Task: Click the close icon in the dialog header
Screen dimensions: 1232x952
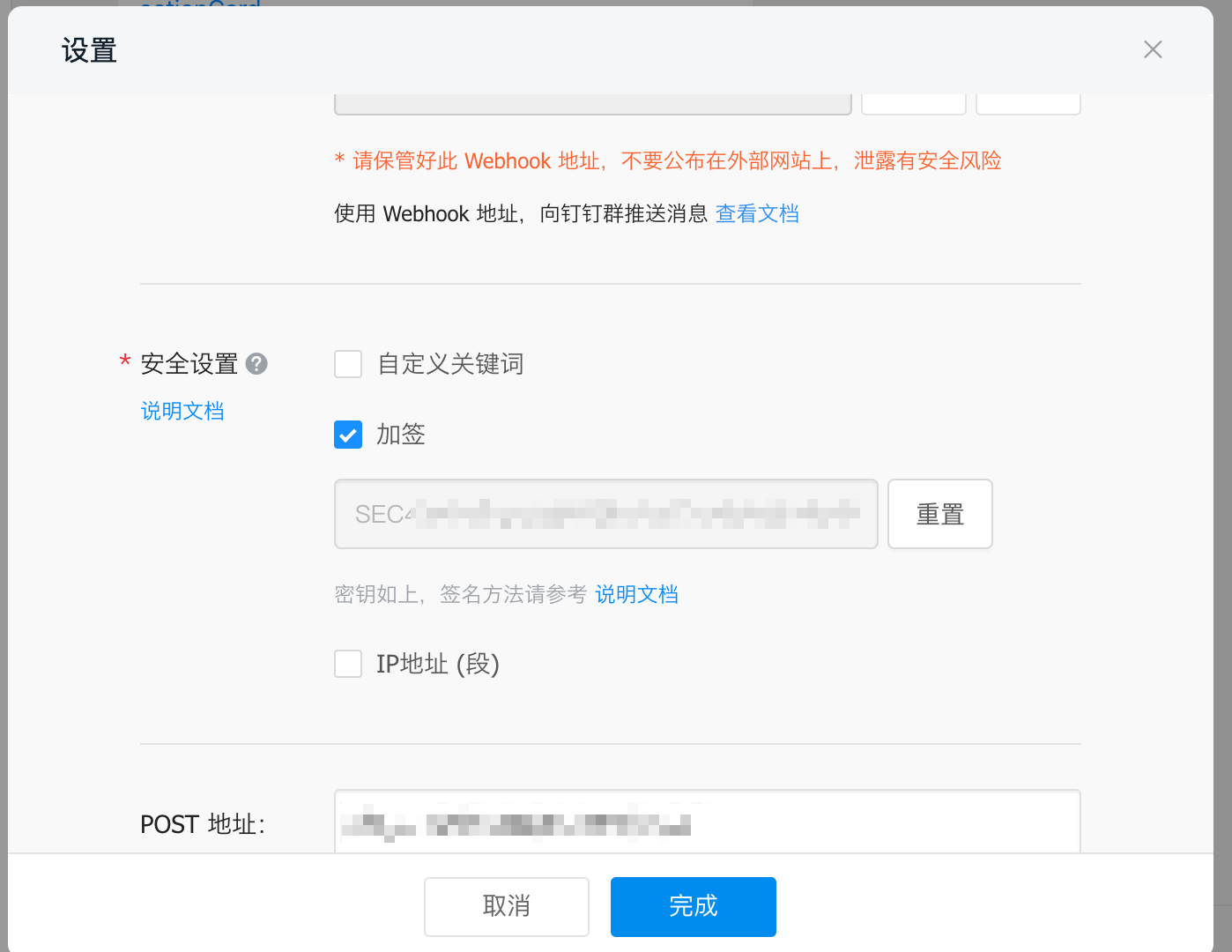Action: click(x=1153, y=49)
